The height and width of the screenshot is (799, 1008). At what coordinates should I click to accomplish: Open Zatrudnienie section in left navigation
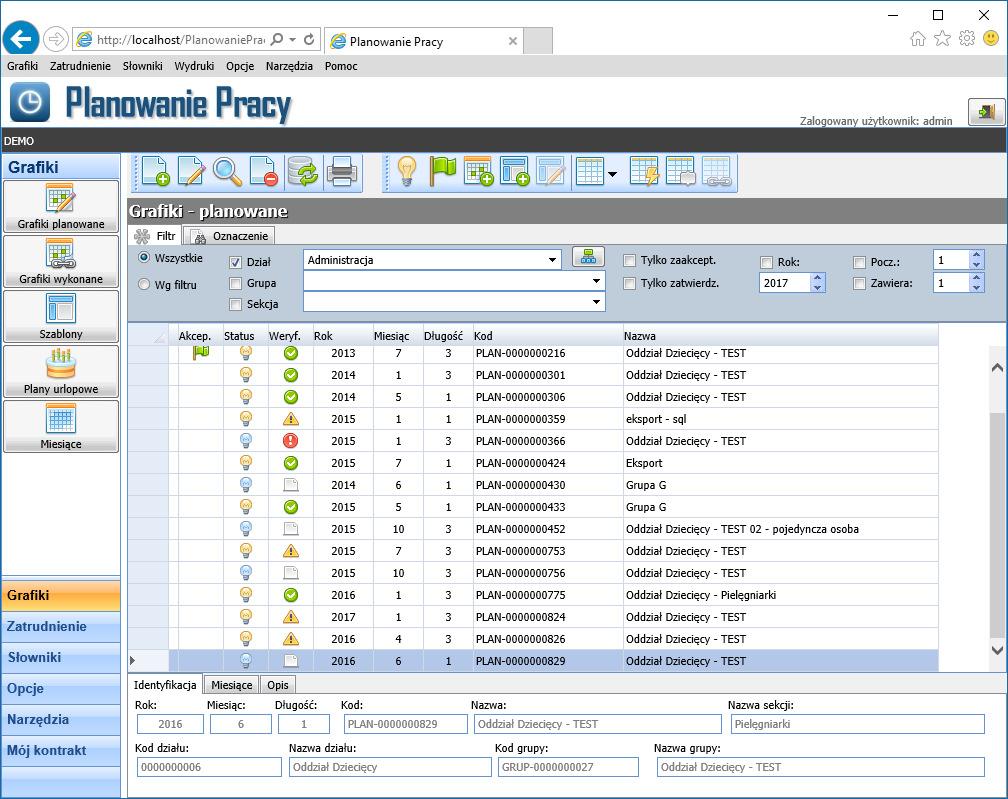(61, 627)
